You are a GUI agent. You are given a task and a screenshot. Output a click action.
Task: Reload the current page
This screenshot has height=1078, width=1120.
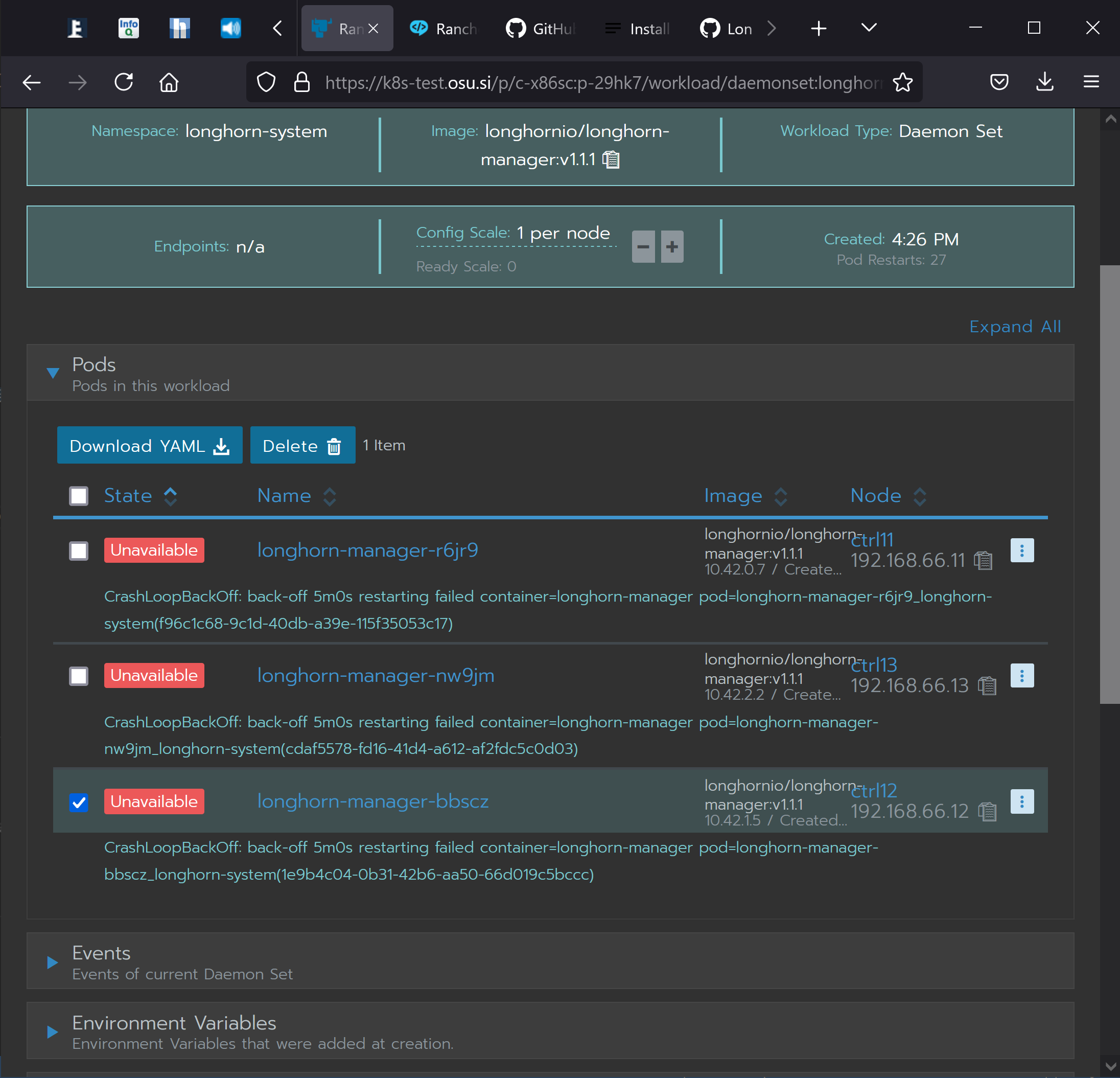[x=124, y=83]
